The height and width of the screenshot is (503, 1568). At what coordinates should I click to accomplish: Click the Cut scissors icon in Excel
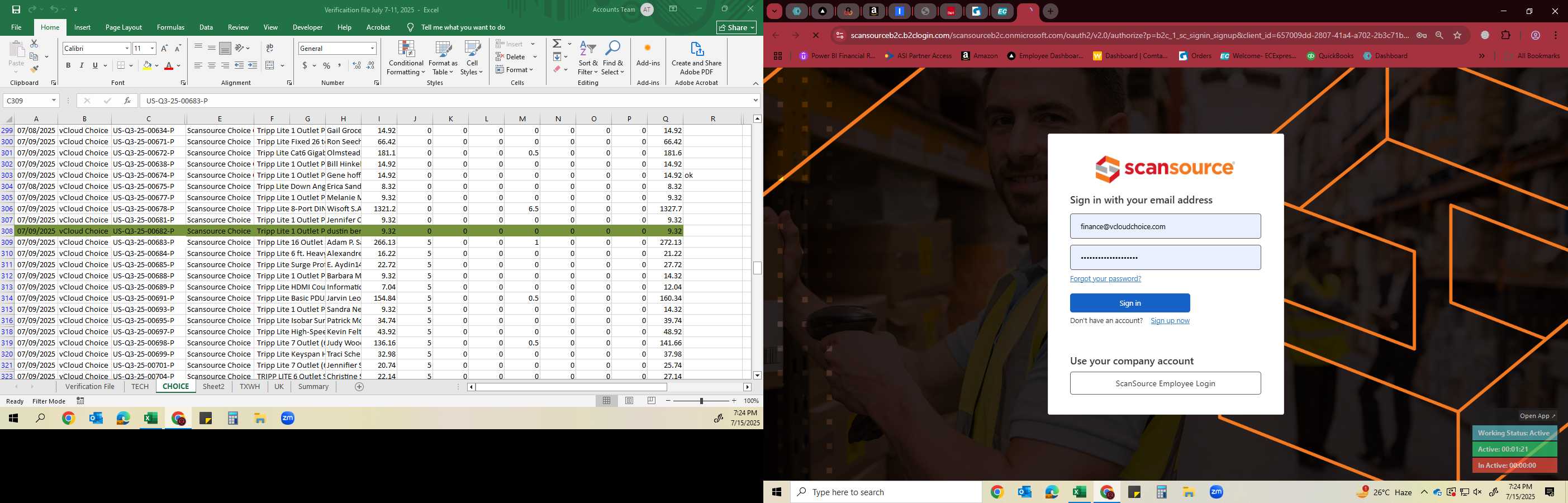pos(34,44)
